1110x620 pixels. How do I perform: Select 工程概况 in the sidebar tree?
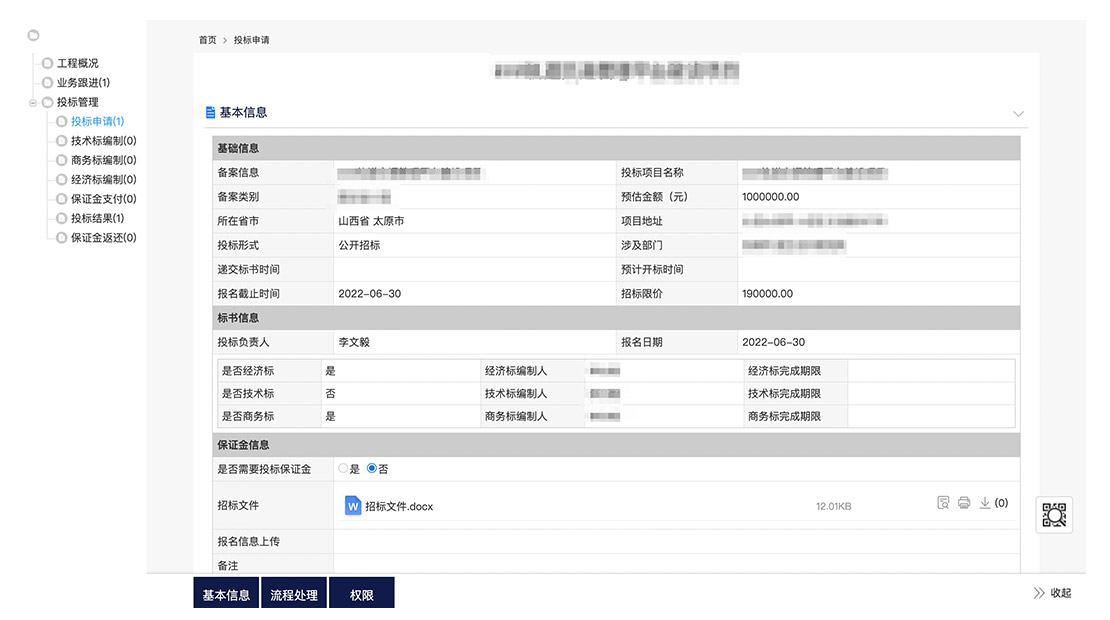77,63
